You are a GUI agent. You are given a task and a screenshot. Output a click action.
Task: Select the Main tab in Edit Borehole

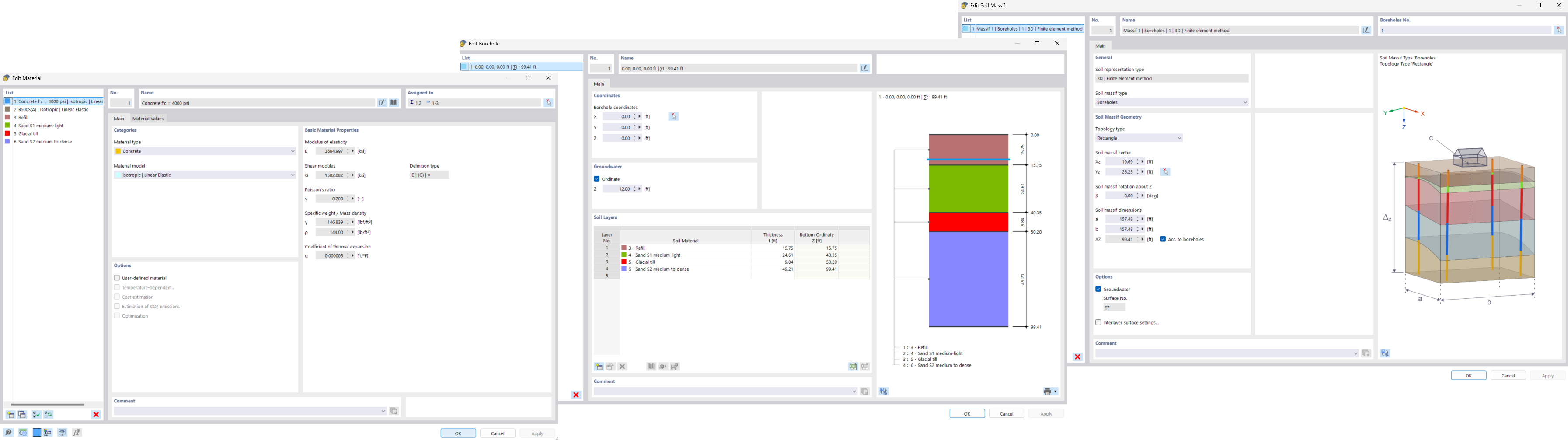[x=598, y=84]
